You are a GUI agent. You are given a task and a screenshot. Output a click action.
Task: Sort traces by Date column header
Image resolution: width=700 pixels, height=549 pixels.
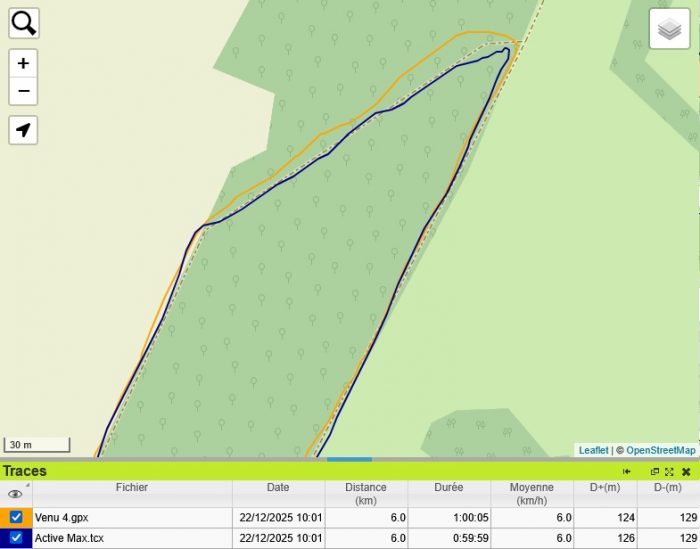pos(278,488)
